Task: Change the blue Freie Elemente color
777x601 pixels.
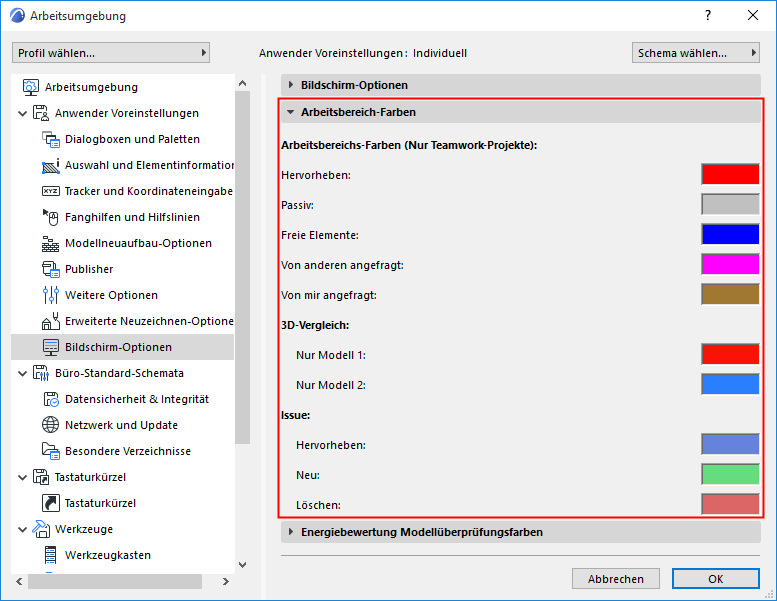Action: coord(730,234)
